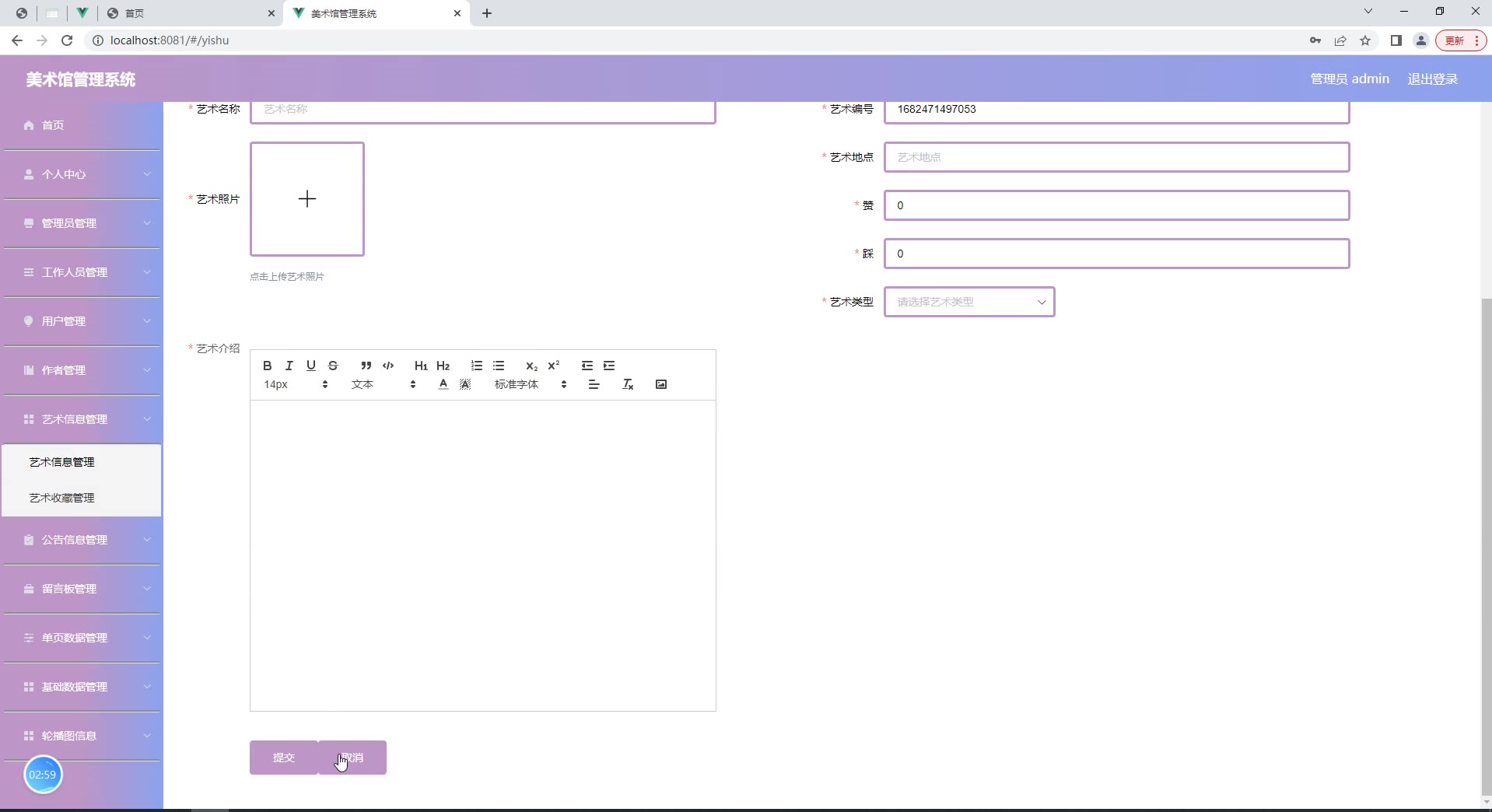The image size is (1492, 812).
Task: Click 管理员 admin in the header
Action: pos(1350,79)
